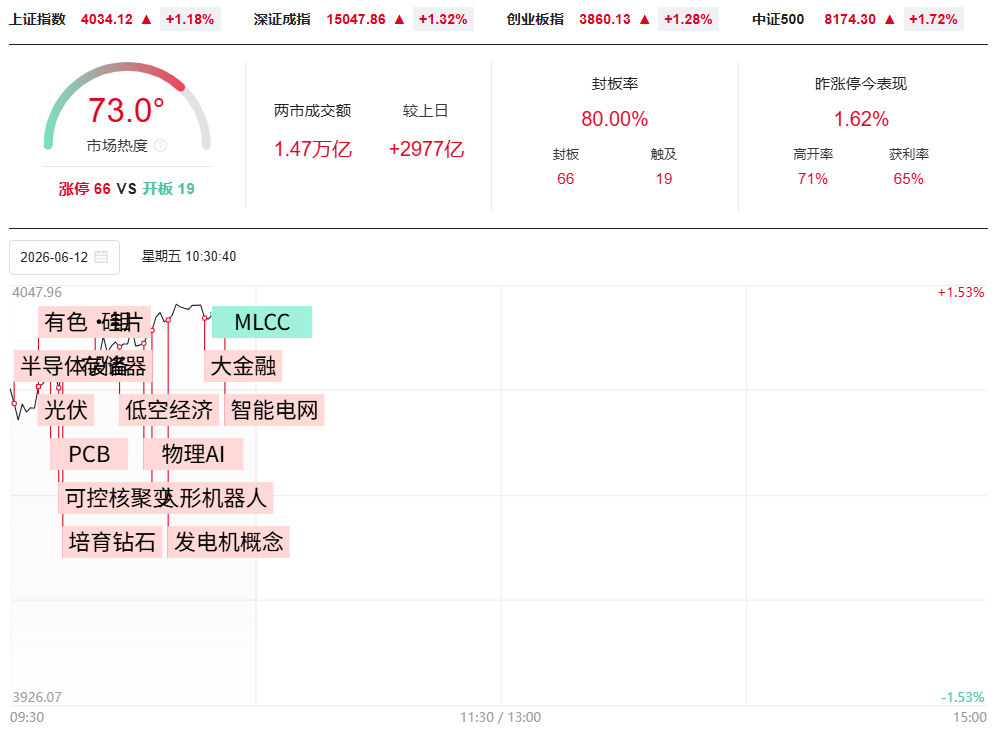Click the 星期五 10:30:40 timestamp
Screen dimensions: 999x731
coord(189,256)
